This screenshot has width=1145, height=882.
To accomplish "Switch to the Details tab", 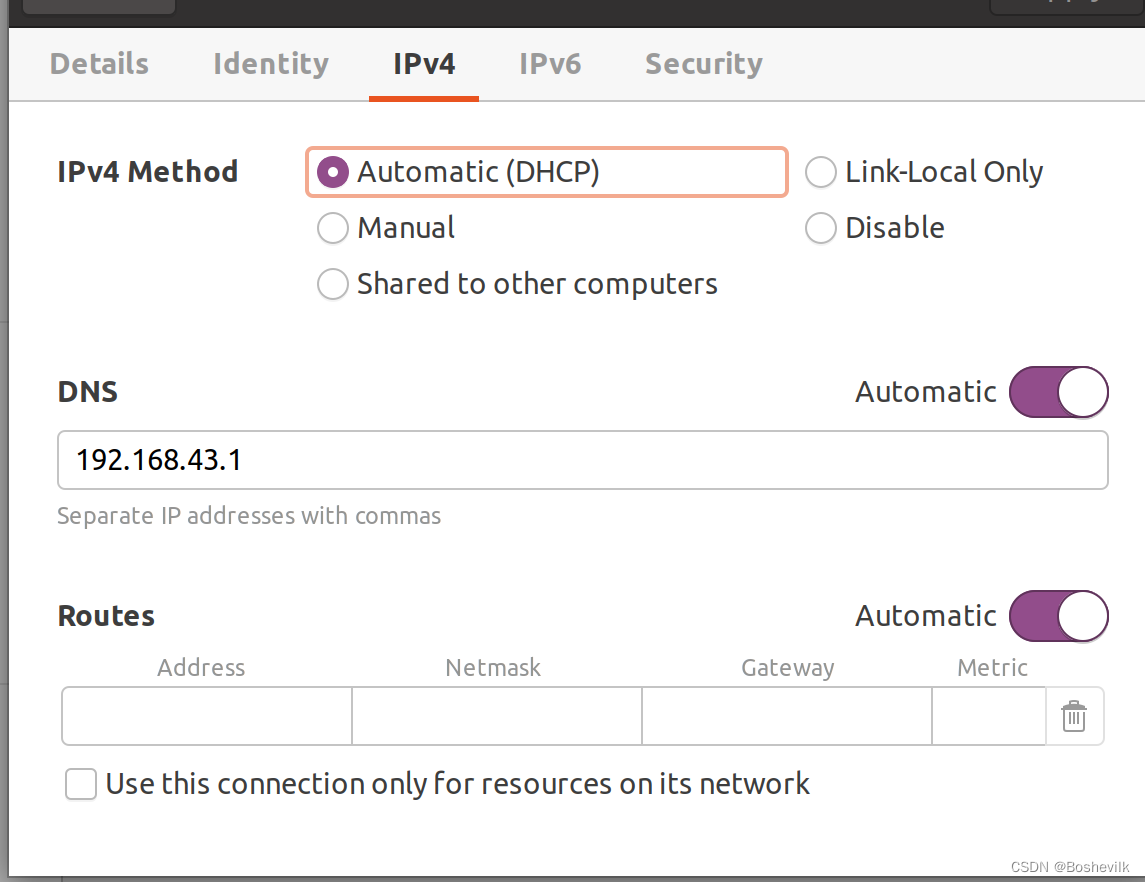I will (99, 64).
